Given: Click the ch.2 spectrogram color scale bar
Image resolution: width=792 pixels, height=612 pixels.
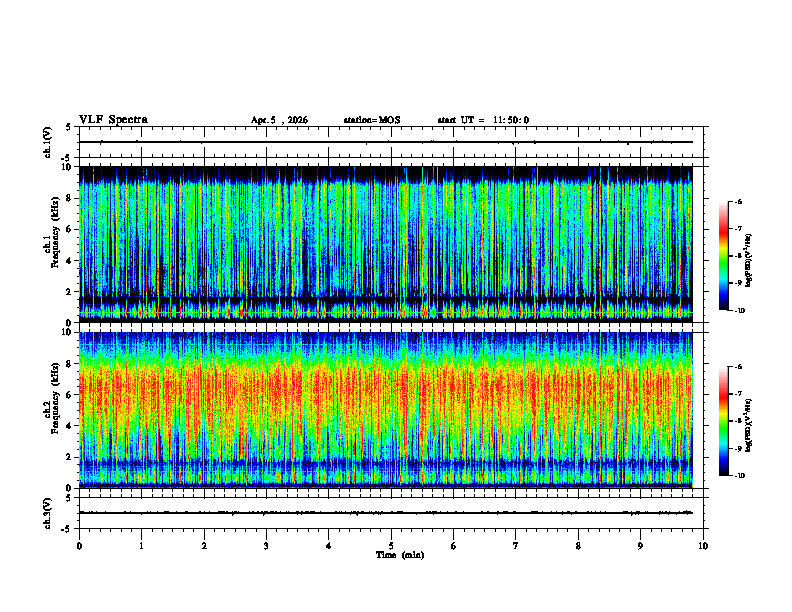Looking at the screenshot, I should (x=723, y=421).
